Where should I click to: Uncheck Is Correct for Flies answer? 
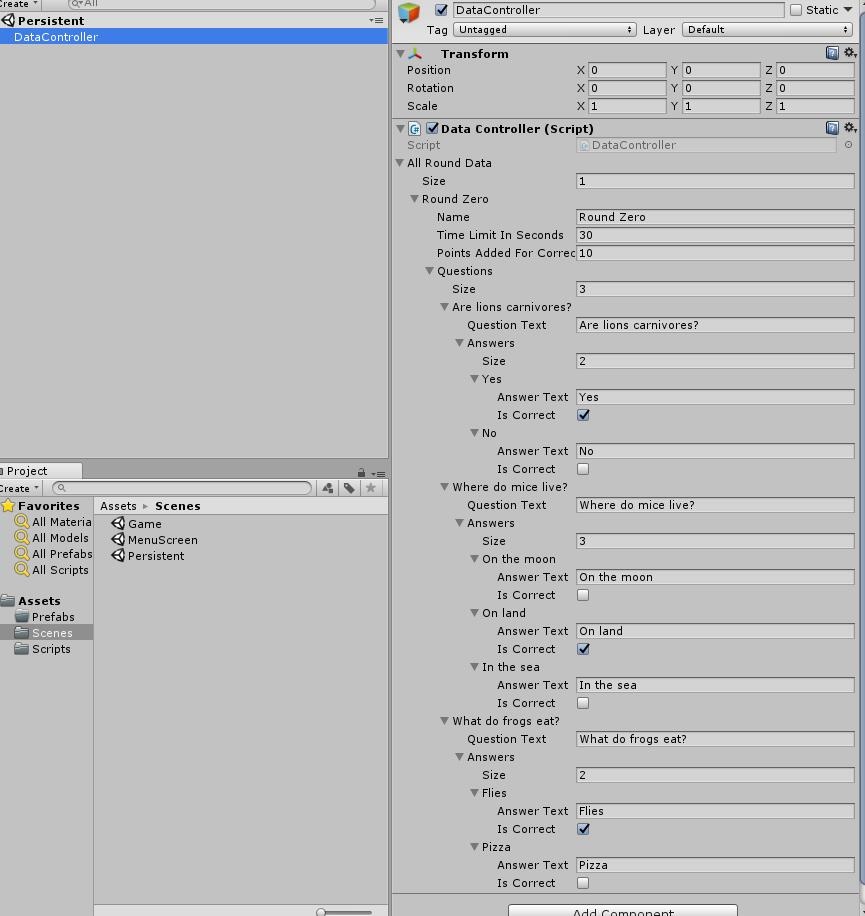[x=583, y=828]
